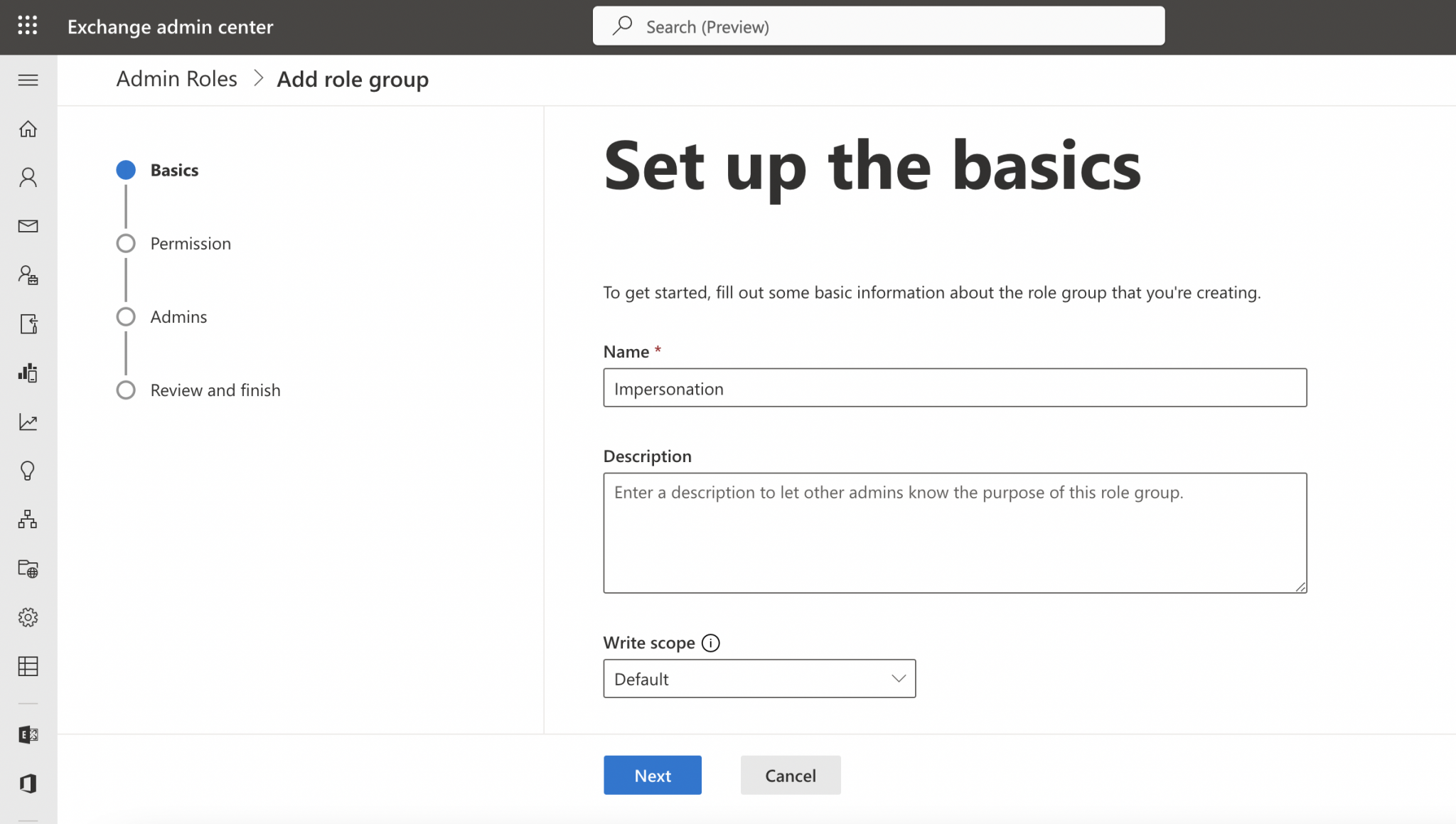Select the Permission menu step

(190, 243)
